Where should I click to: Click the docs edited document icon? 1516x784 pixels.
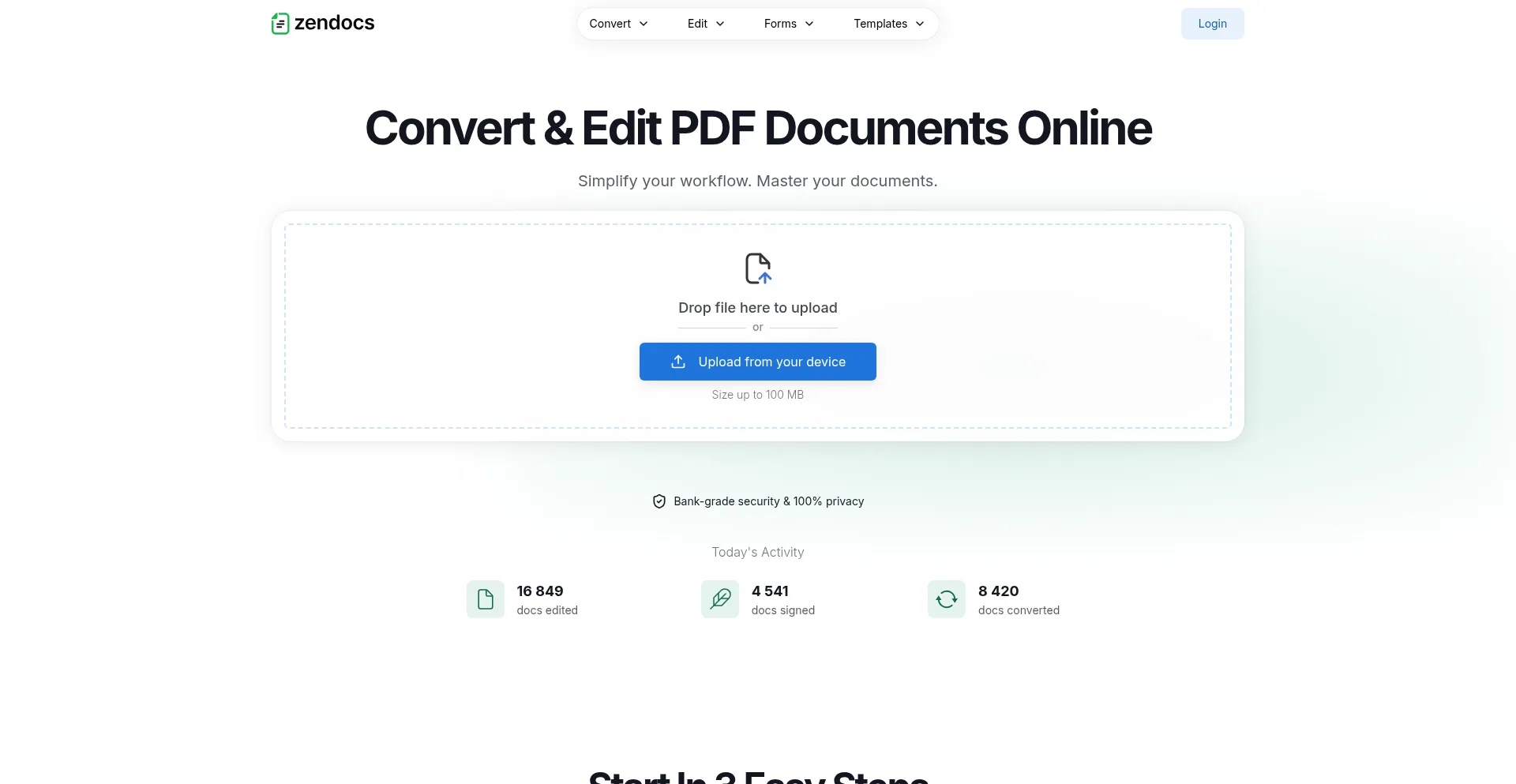tap(486, 599)
